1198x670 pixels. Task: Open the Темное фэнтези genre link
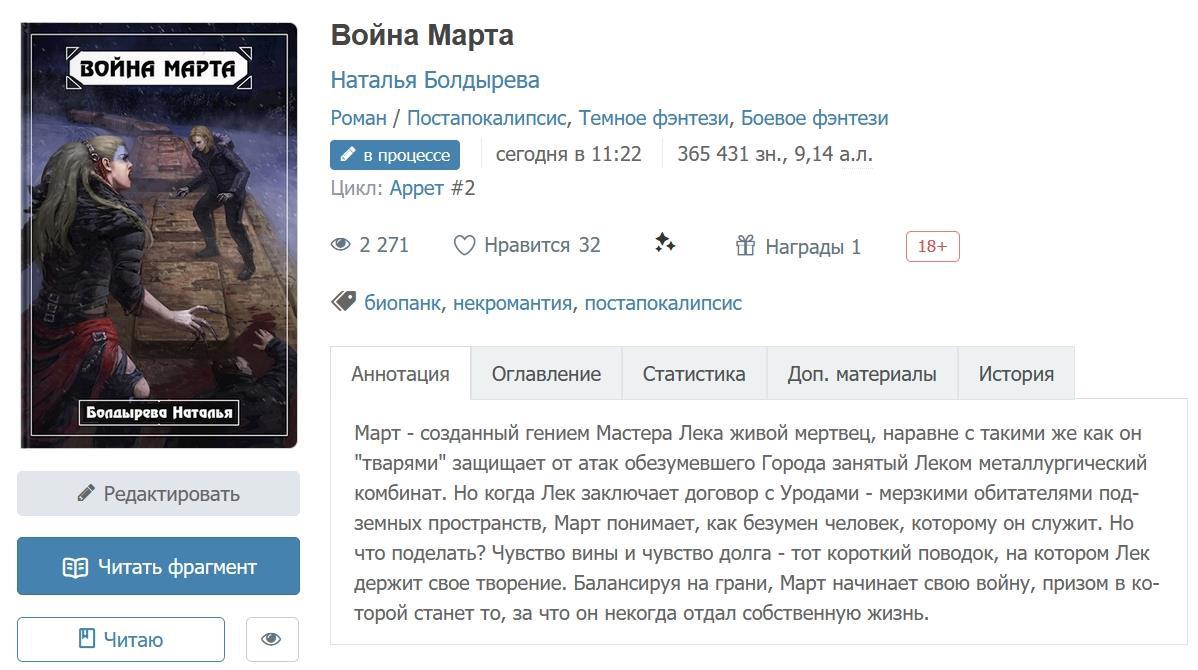[654, 118]
